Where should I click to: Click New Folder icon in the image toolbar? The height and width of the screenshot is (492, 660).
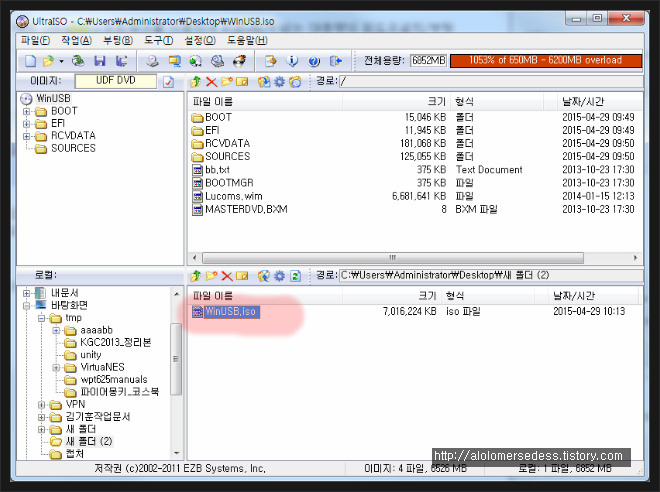(227, 82)
